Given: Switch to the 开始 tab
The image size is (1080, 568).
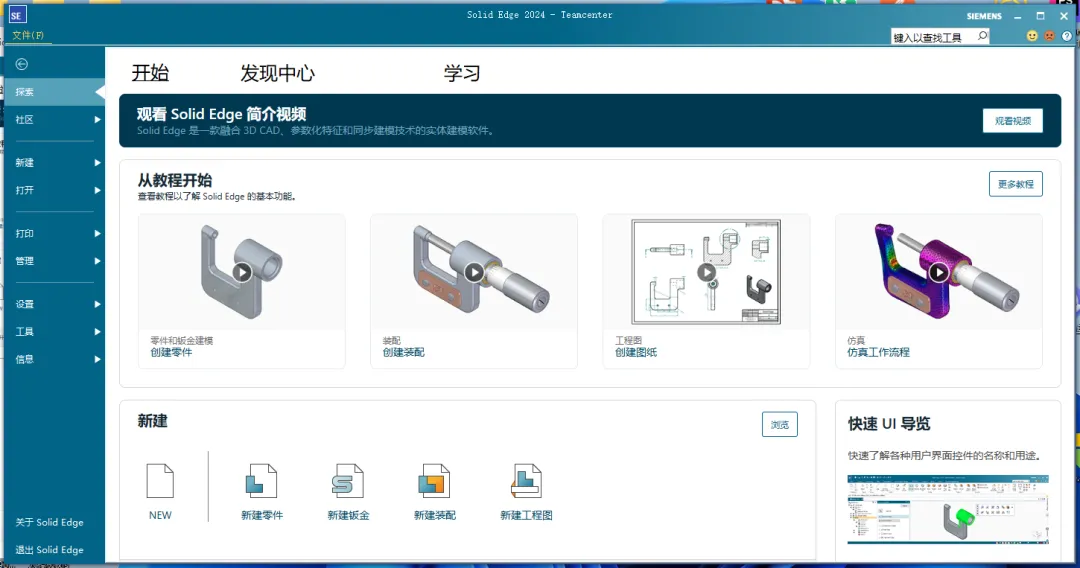Looking at the screenshot, I should pyautogui.click(x=150, y=73).
